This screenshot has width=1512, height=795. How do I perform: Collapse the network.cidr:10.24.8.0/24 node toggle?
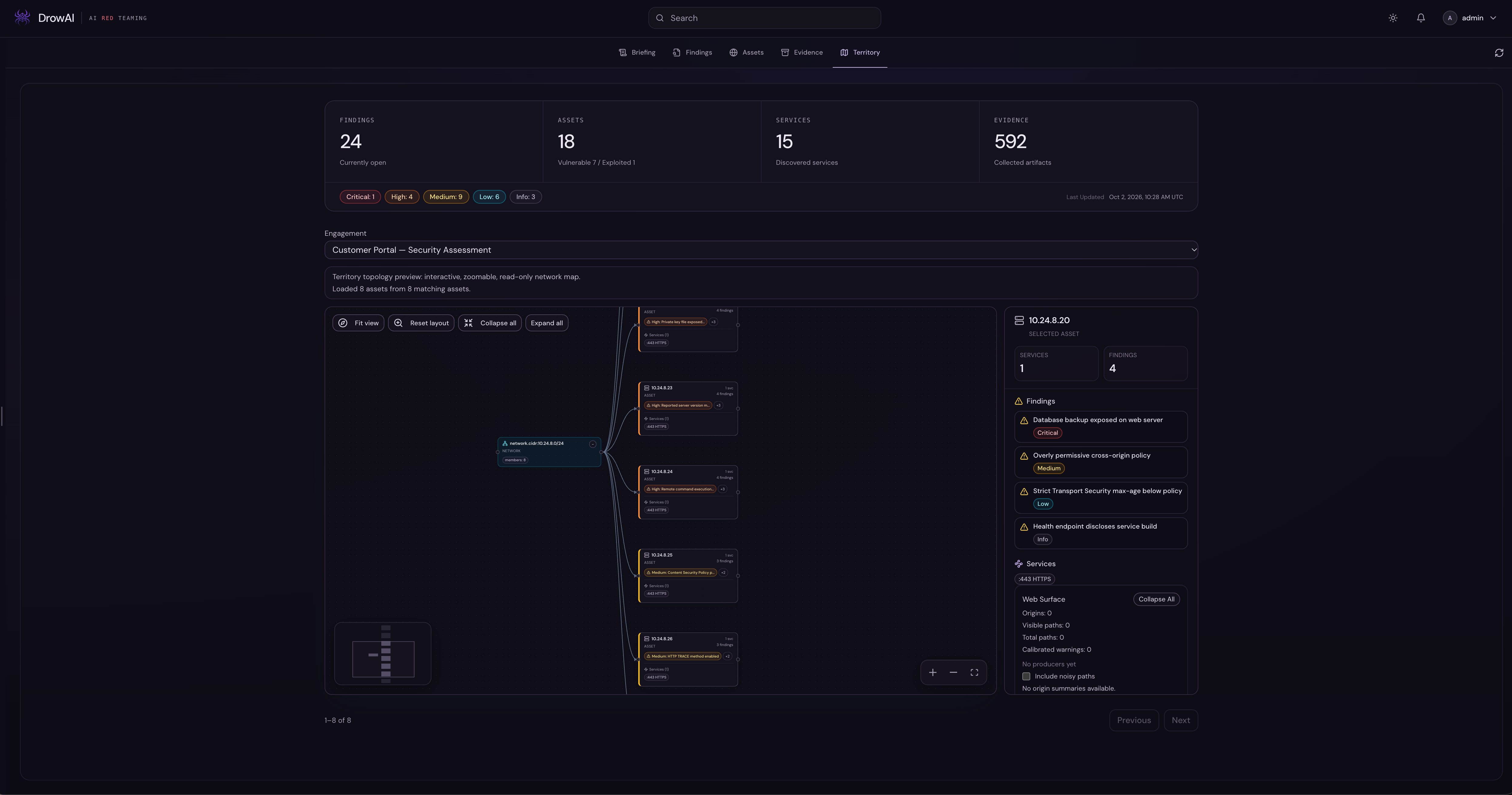593,444
